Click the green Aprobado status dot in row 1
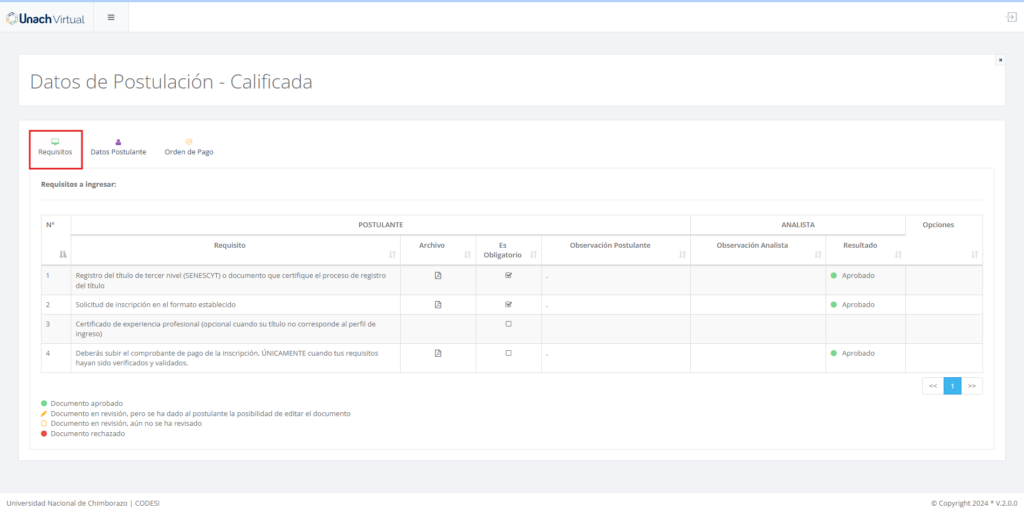The image size is (1024, 510). click(x=834, y=276)
